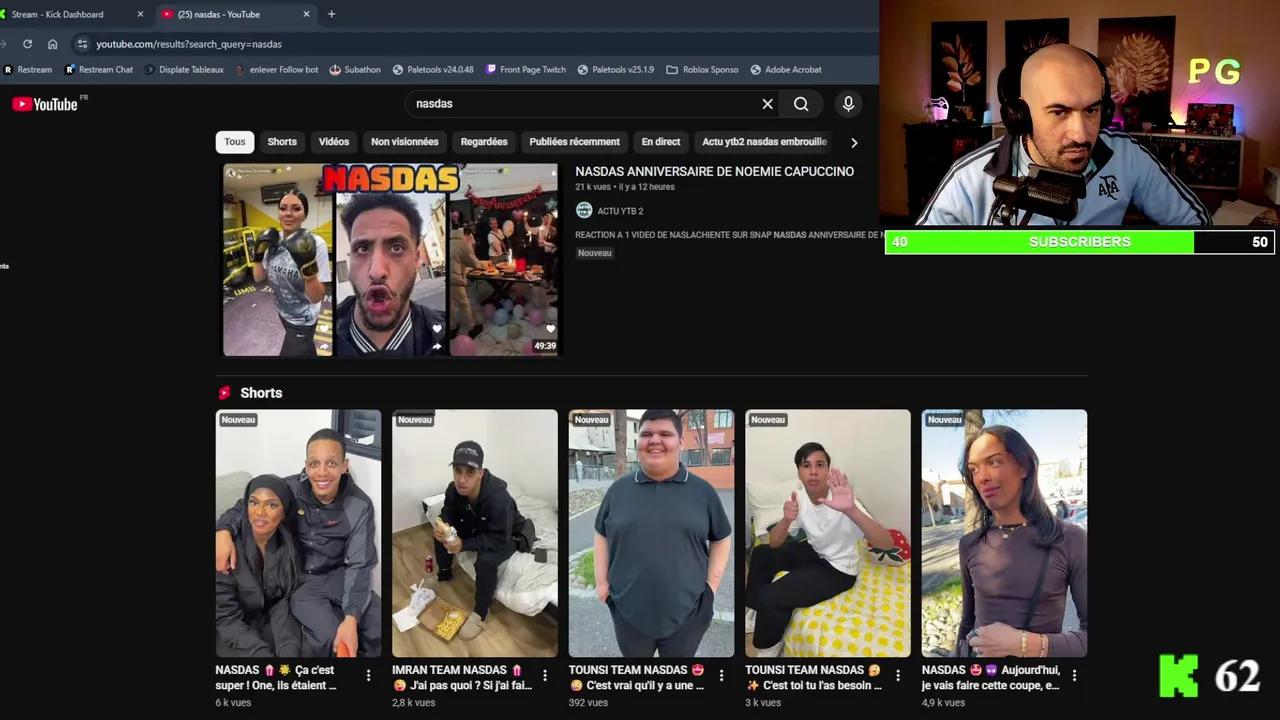Screen dimensions: 1280x720
Task: Go to the browser home page icon
Action: 52,44
